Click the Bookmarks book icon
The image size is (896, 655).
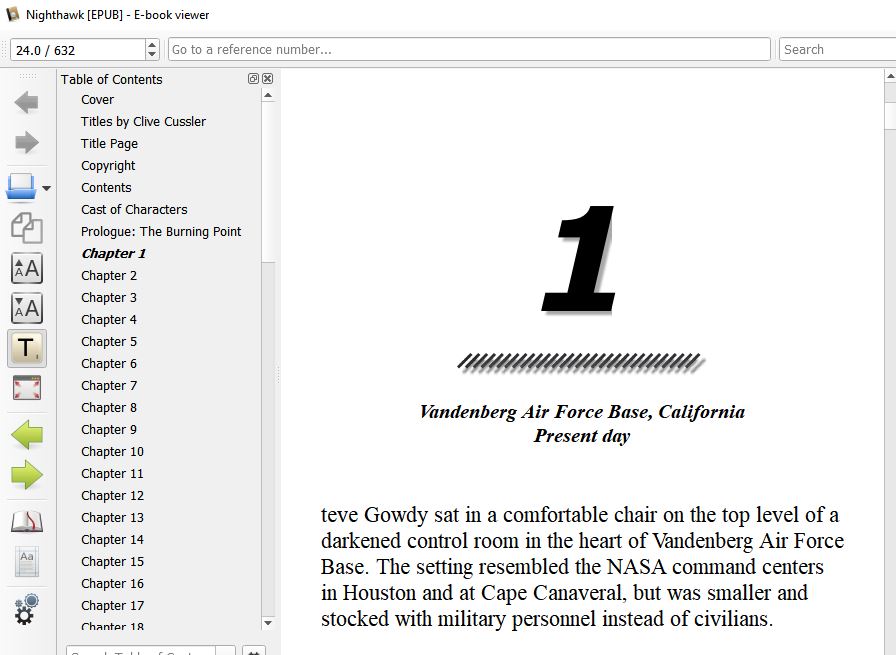pyautogui.click(x=26, y=521)
